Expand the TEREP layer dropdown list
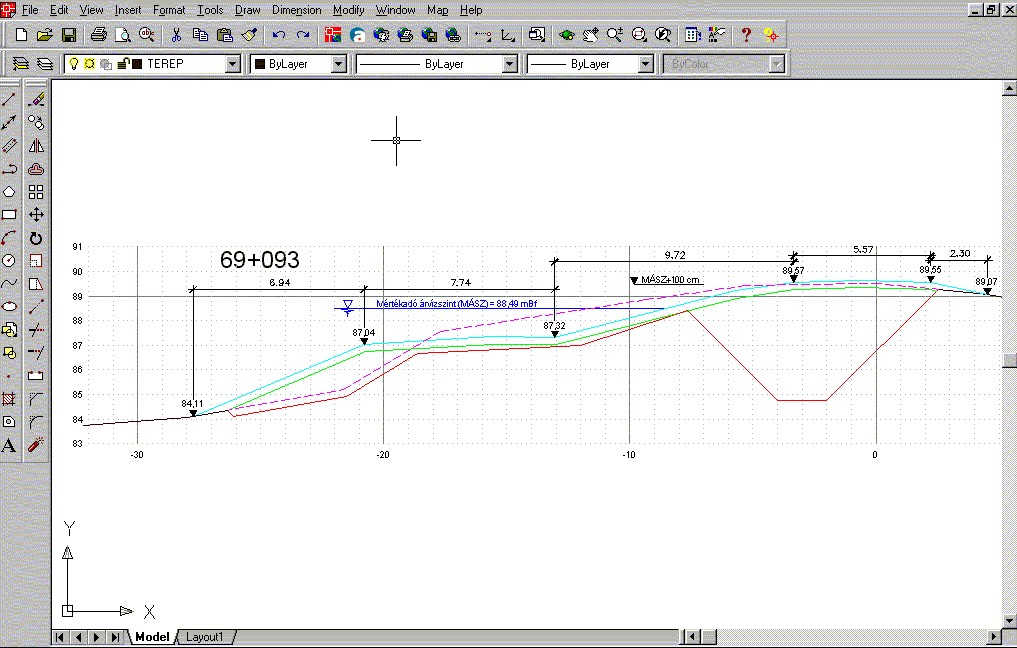Screen dimensions: 1017x648 (x=233, y=64)
